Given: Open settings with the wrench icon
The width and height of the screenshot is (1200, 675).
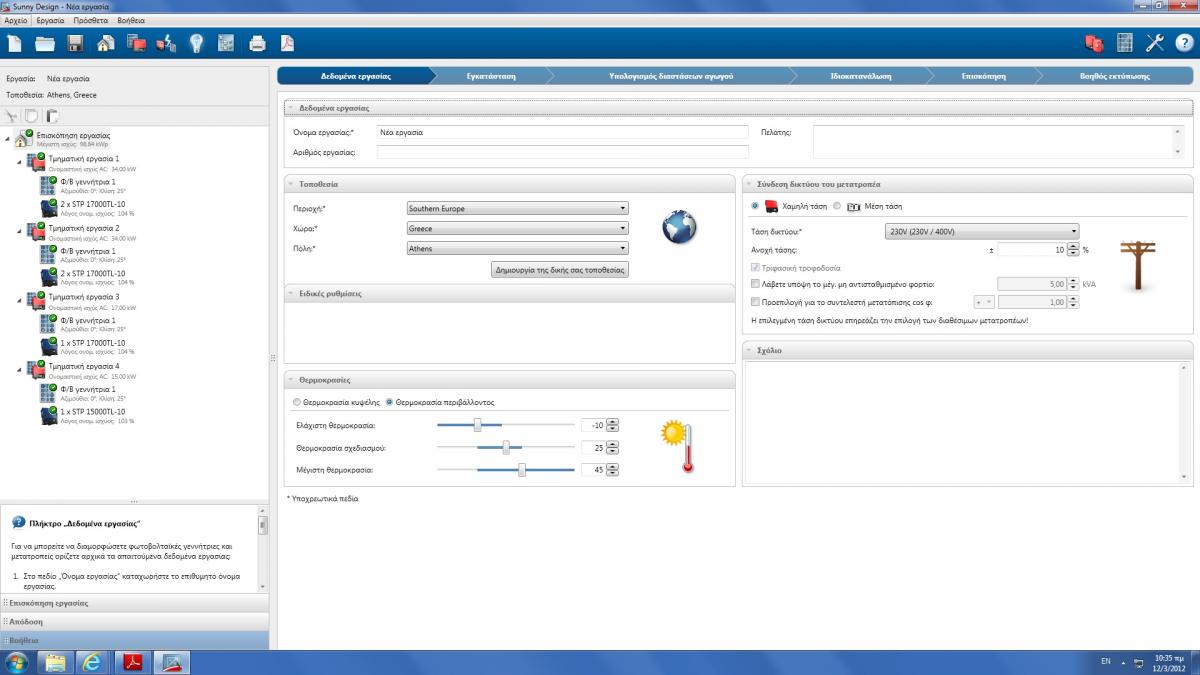Looking at the screenshot, I should (1154, 43).
